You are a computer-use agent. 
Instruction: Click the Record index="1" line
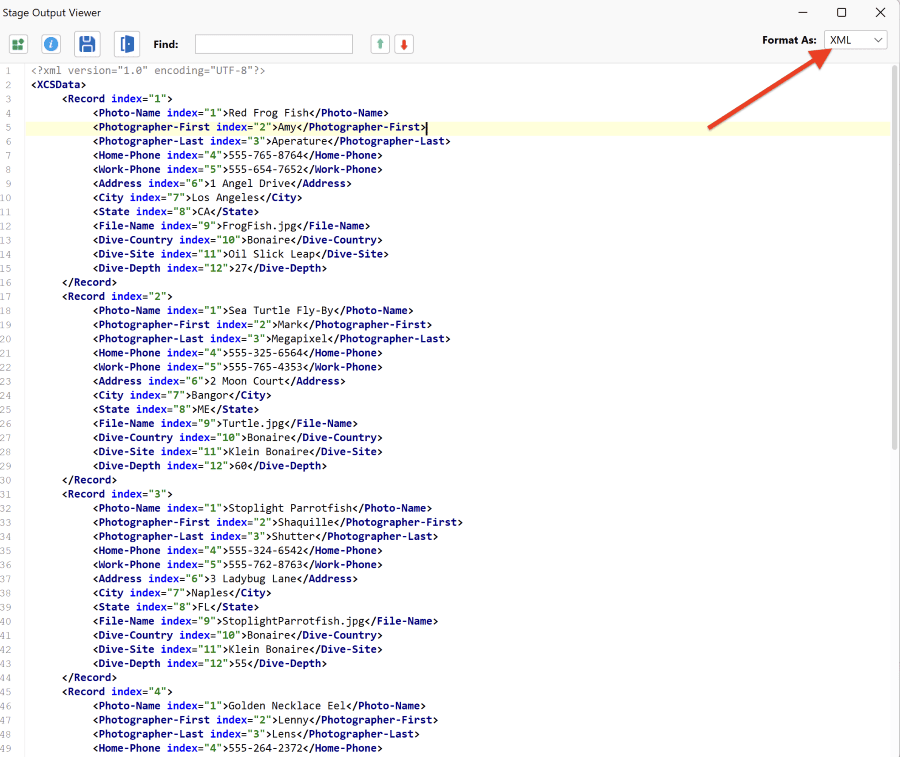(x=117, y=99)
